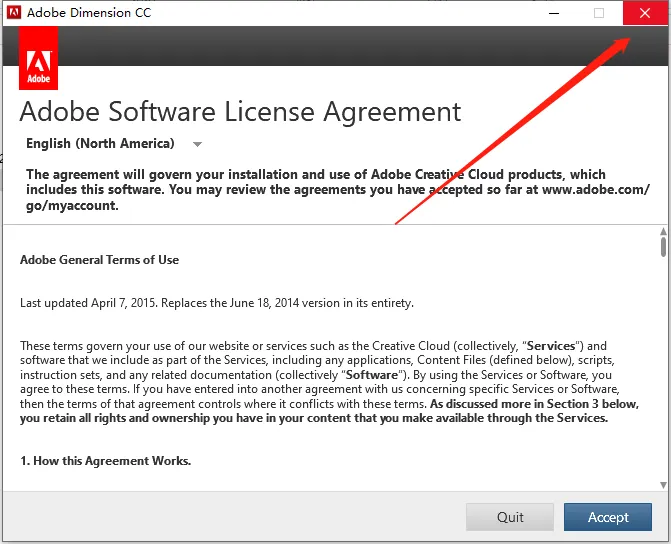Click the disabled maximize button in title bar

599,13
